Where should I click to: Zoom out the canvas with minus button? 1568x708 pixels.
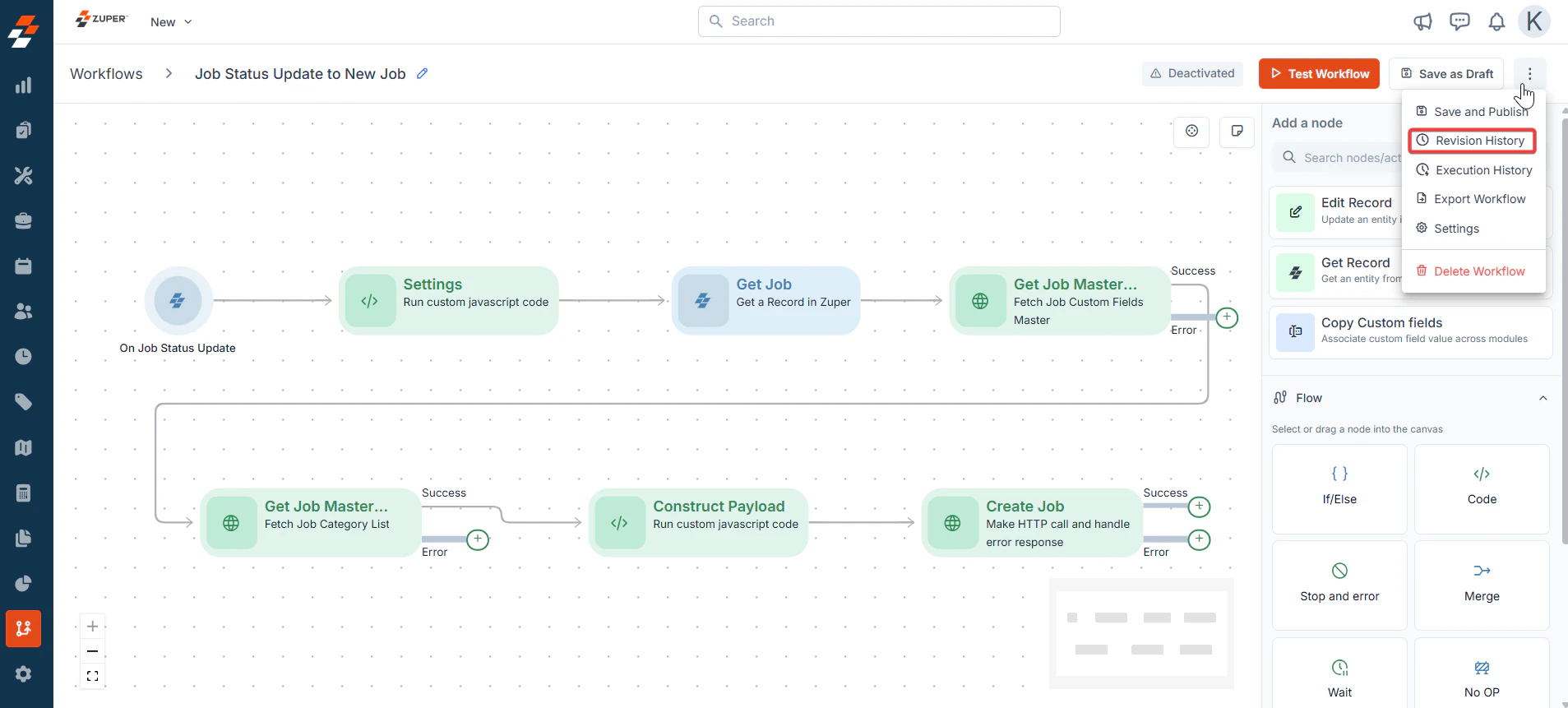pos(93,651)
